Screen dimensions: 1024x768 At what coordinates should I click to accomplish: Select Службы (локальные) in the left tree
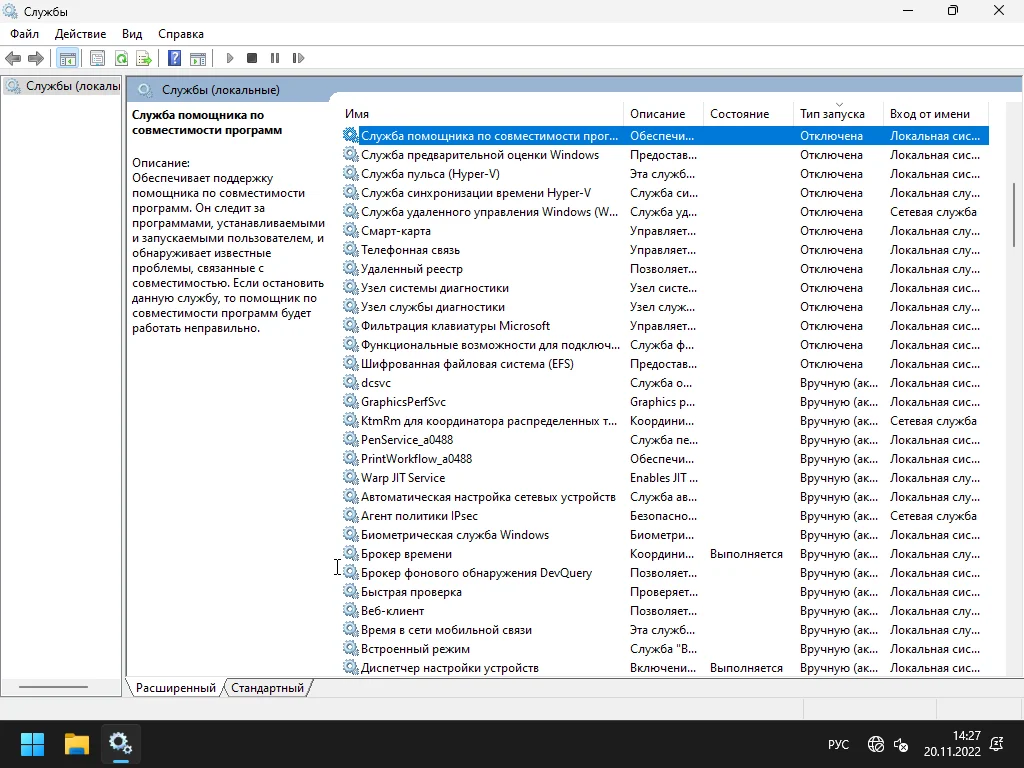tap(72, 86)
